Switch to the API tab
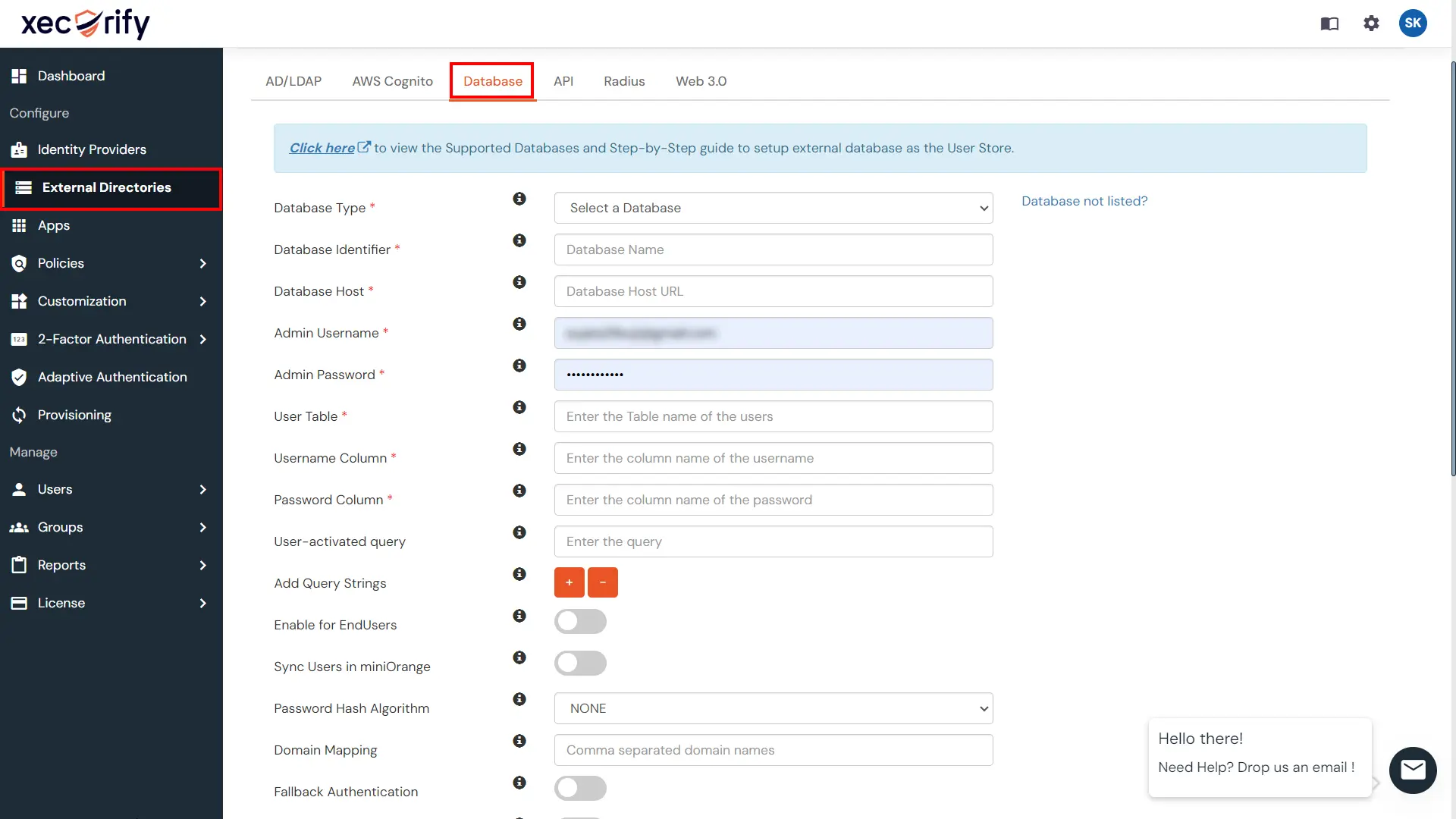 click(x=563, y=81)
